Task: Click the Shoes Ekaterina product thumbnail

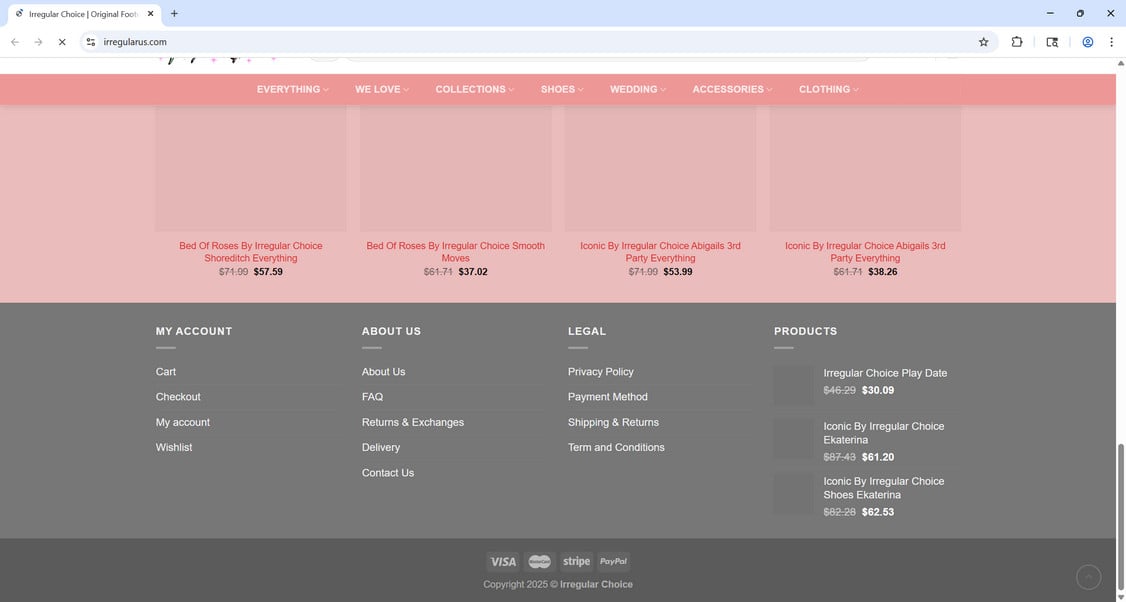Action: (794, 494)
